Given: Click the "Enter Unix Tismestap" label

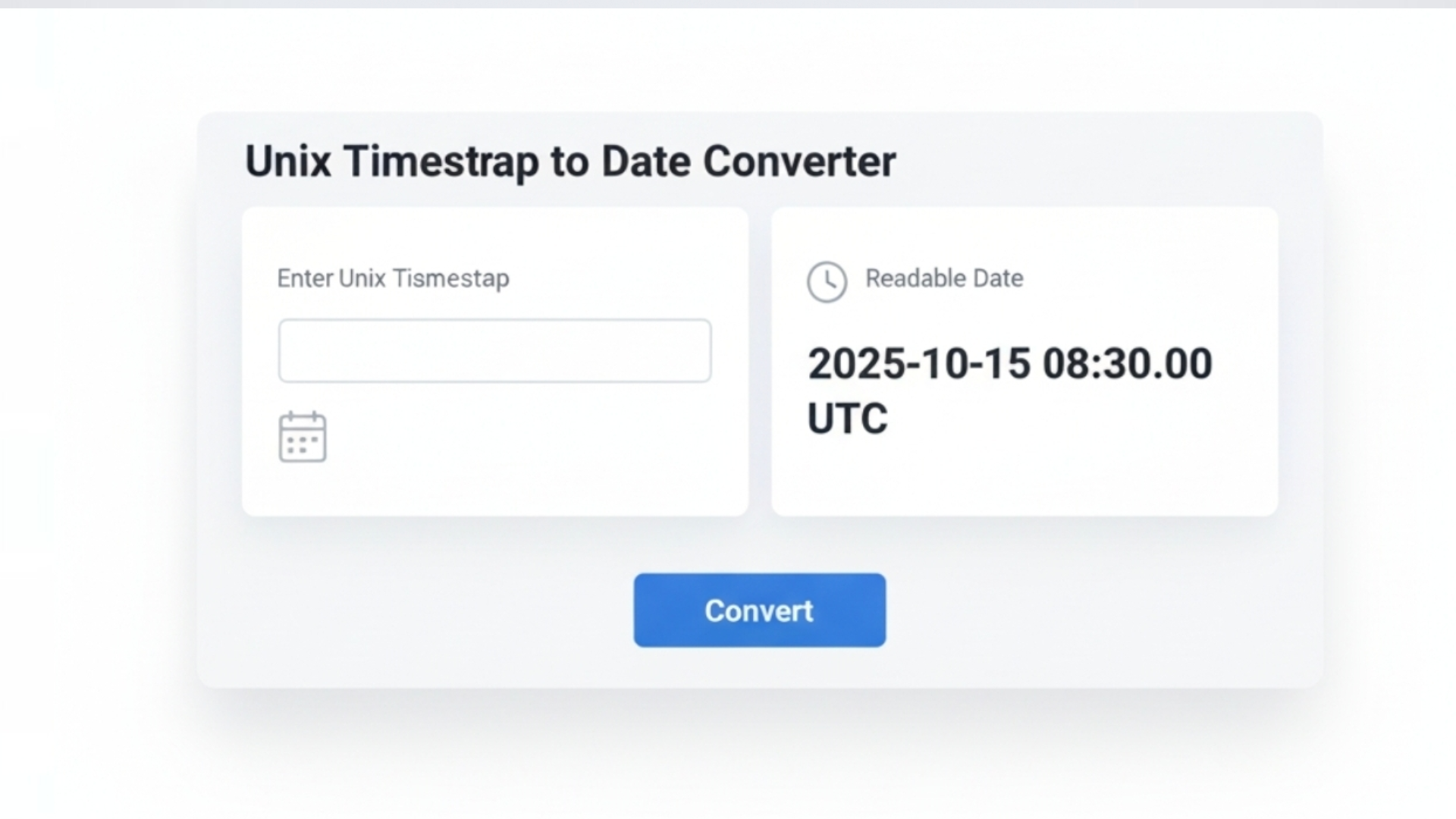Looking at the screenshot, I should click(x=393, y=278).
